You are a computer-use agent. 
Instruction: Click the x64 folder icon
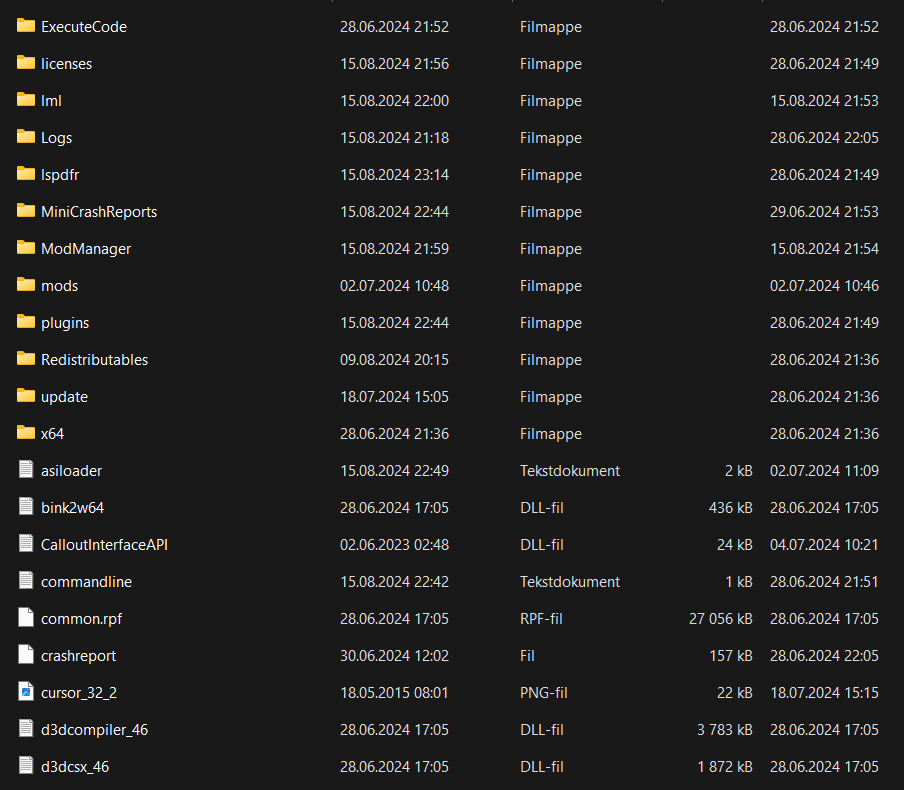26,433
